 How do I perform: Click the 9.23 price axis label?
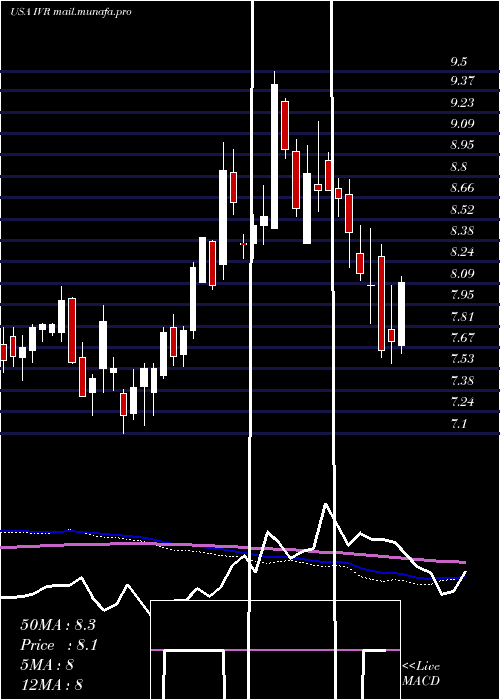pyautogui.click(x=462, y=102)
